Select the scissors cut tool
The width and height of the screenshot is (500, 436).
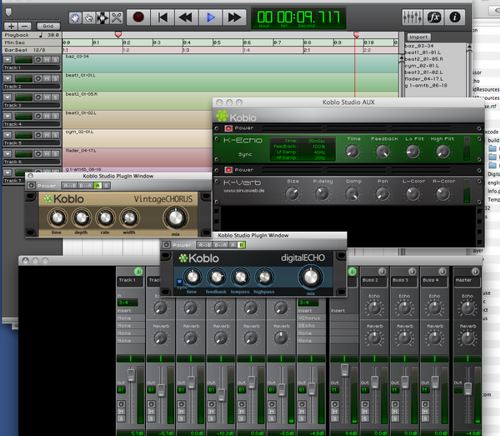point(116,17)
